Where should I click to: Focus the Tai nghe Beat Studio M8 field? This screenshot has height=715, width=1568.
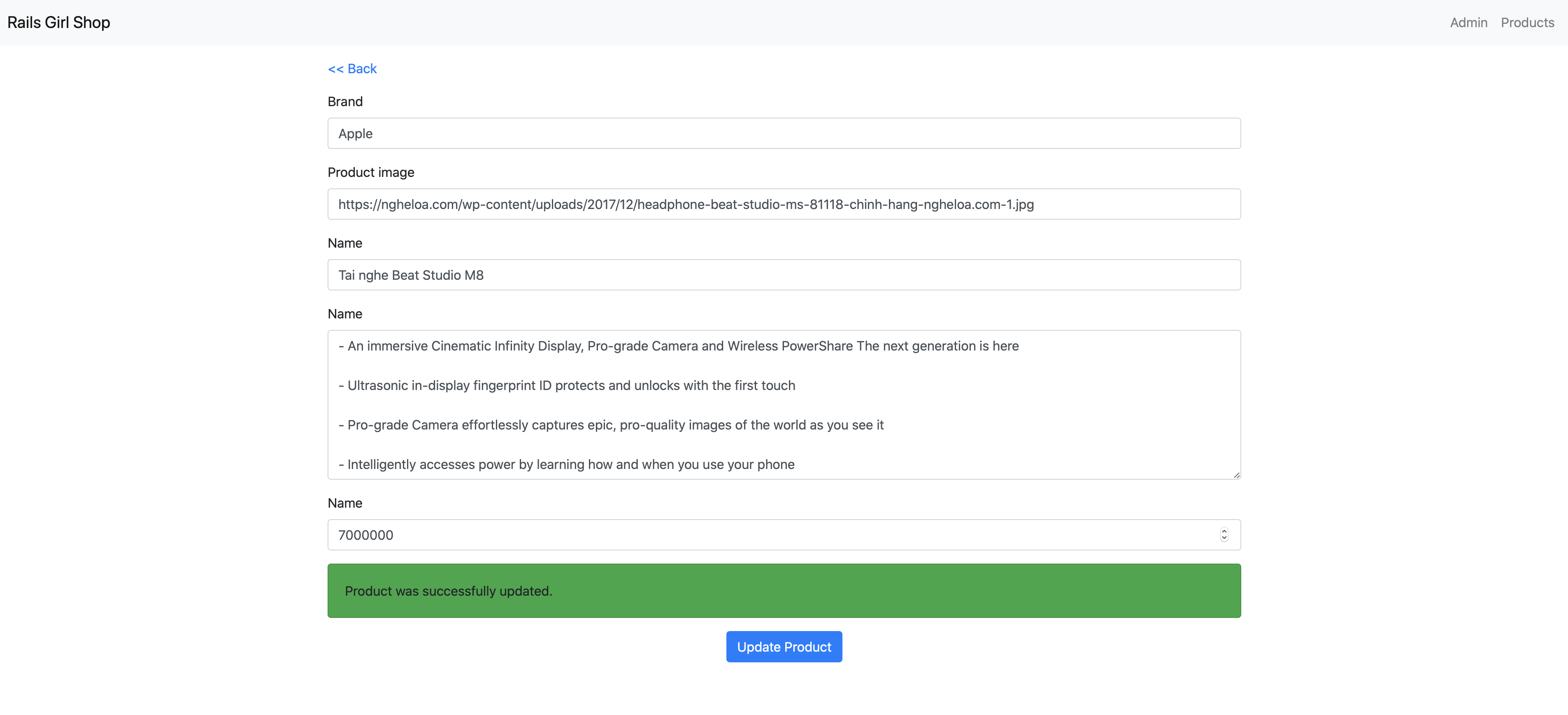pyautogui.click(x=784, y=275)
